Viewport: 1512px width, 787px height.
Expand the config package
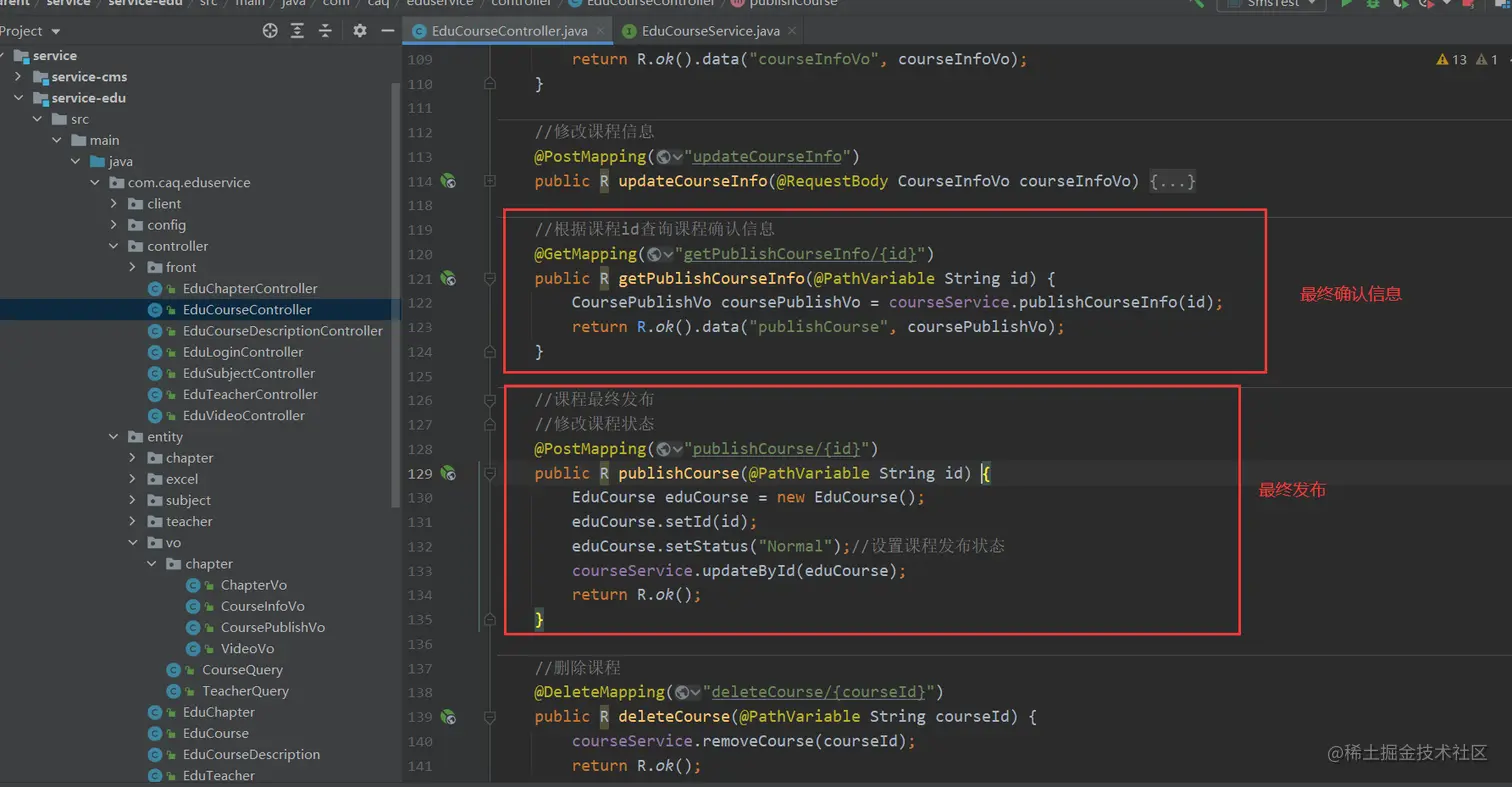[114, 225]
